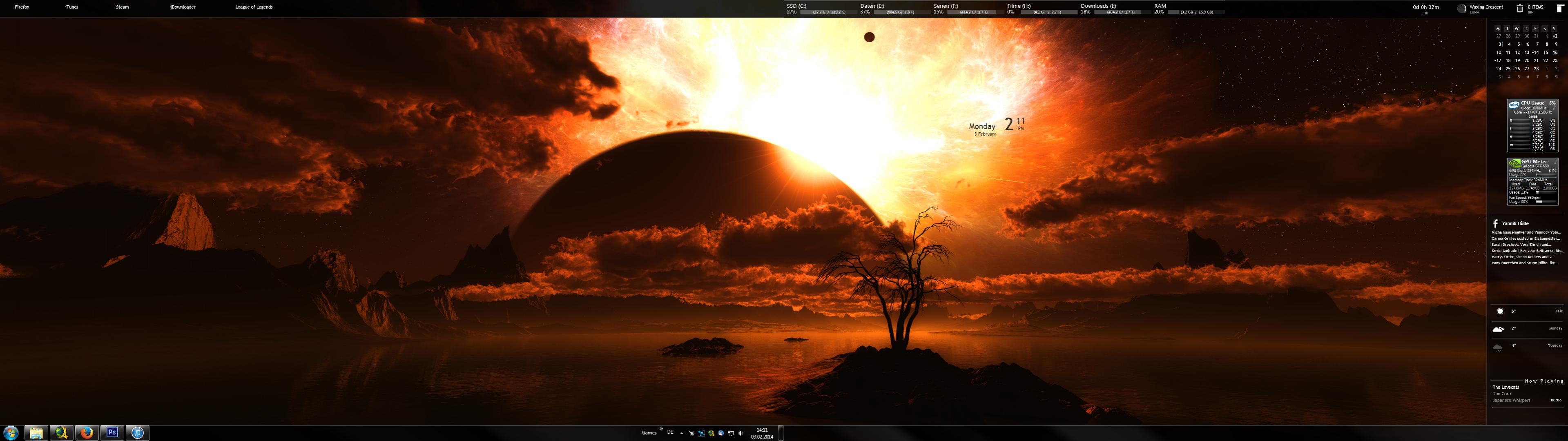The image size is (1568, 441).
Task: Expand the Games toolbar chevron
Action: click(661, 430)
